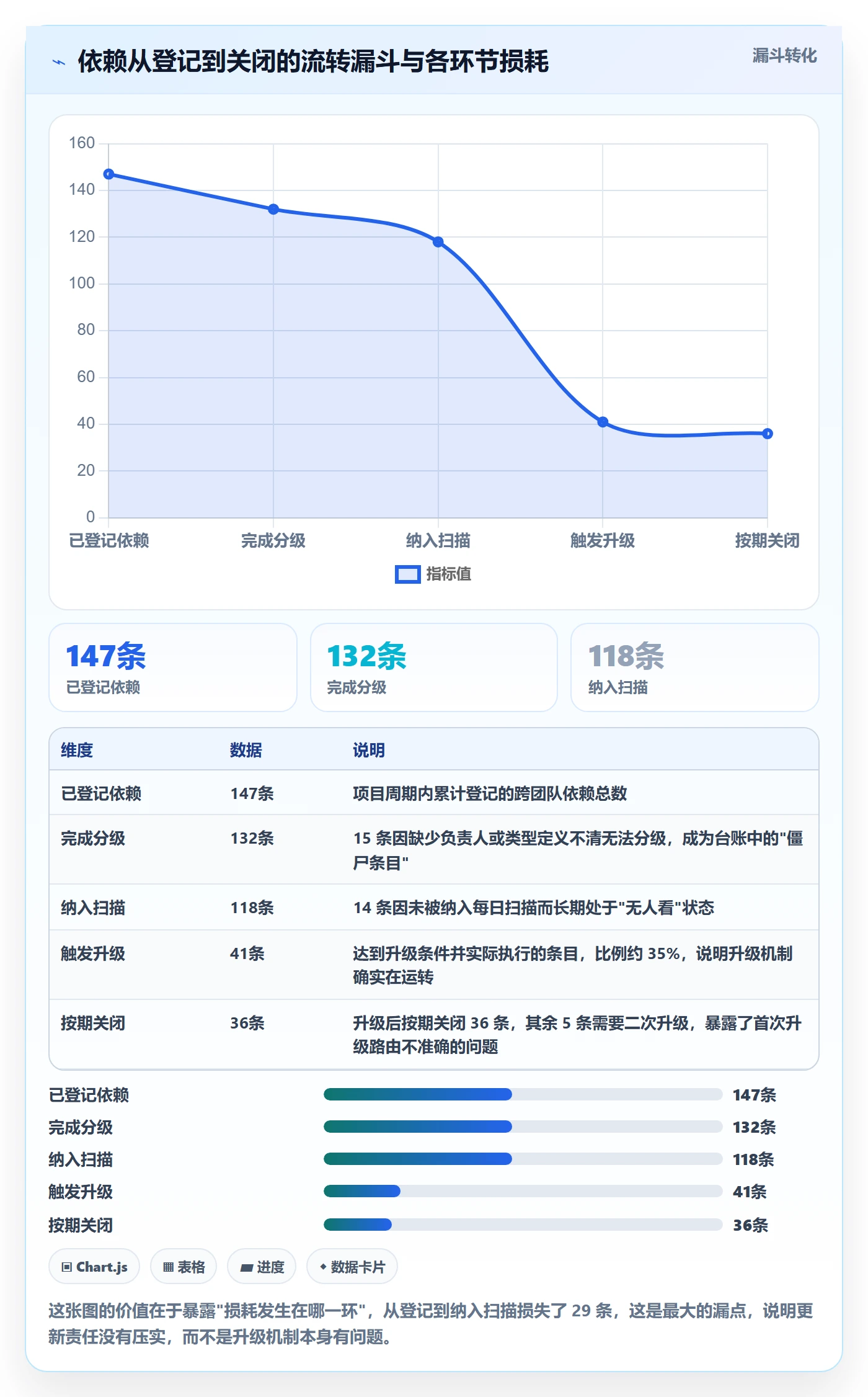This screenshot has width=868, height=1397.
Task: Click the chart data point for 按期关闭
Action: (768, 434)
